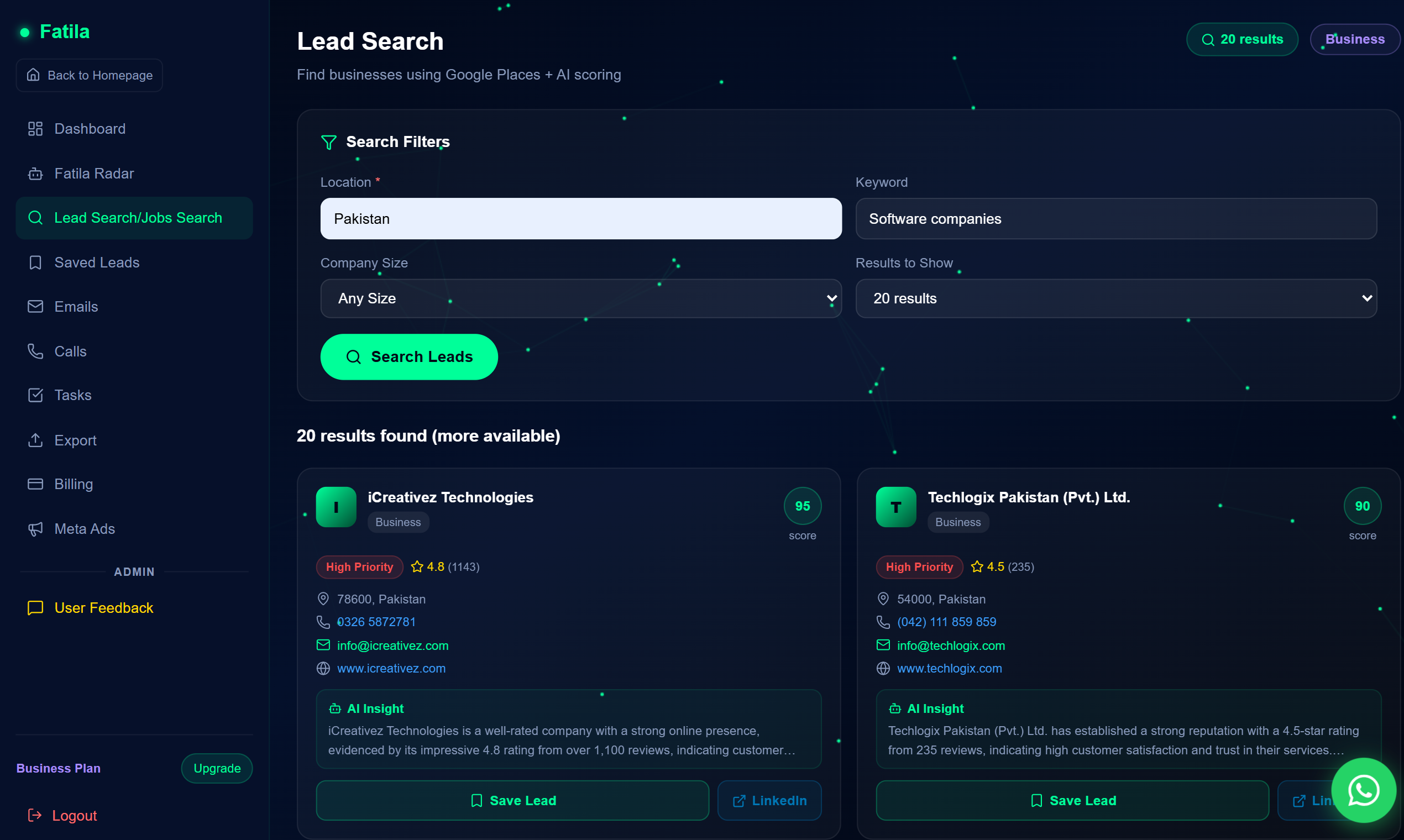1404x840 pixels.
Task: Click the Keyword field with Software companies
Action: tap(1116, 218)
